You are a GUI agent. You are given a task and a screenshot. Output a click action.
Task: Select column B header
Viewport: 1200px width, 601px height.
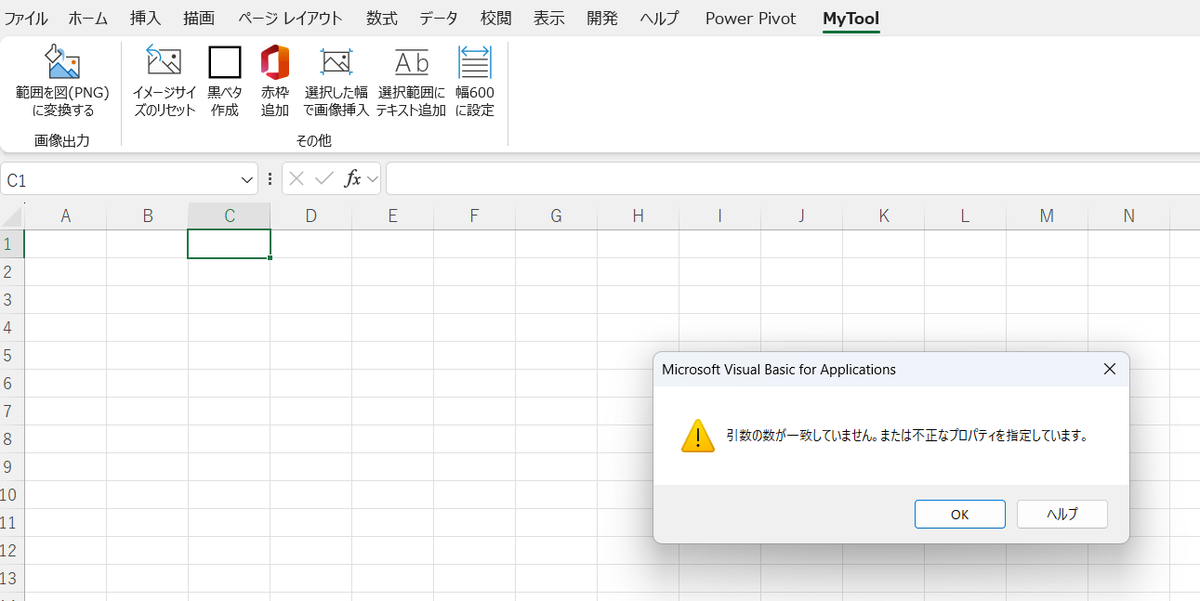(147, 216)
